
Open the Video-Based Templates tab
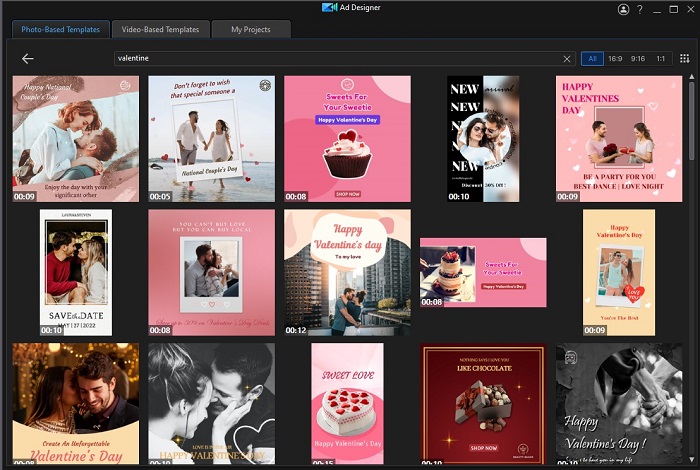160,29
